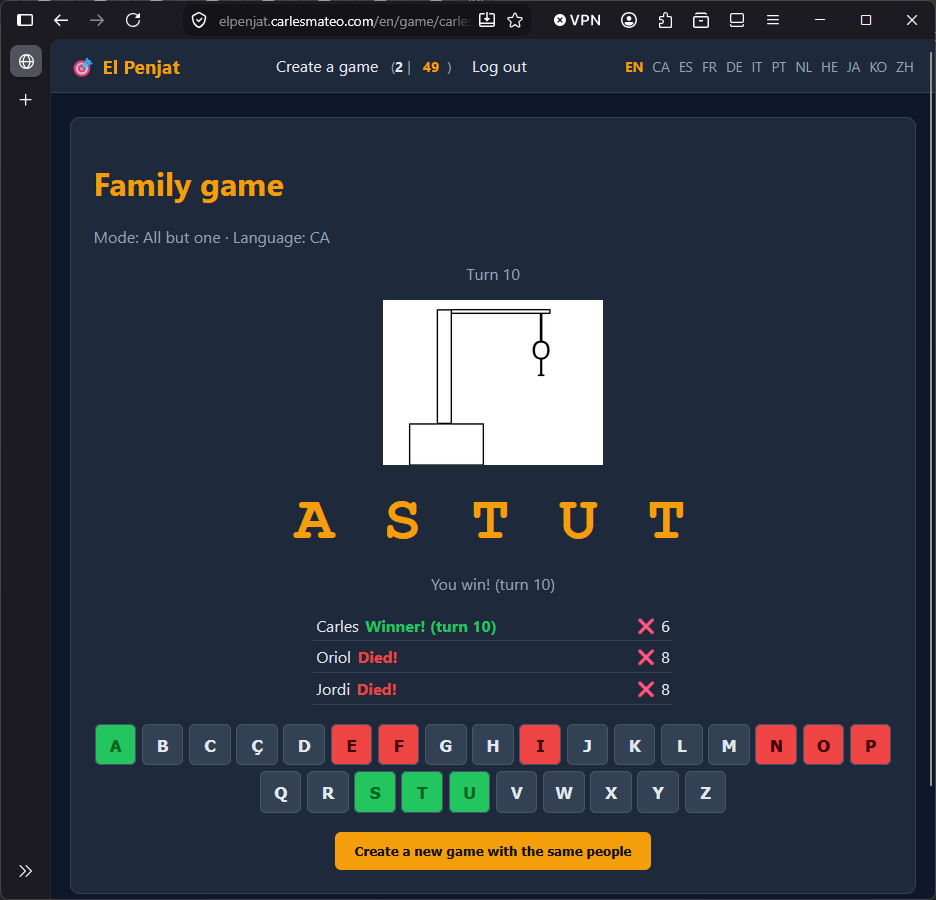Click the letter Q key
This screenshot has height=900, width=936.
click(281, 792)
